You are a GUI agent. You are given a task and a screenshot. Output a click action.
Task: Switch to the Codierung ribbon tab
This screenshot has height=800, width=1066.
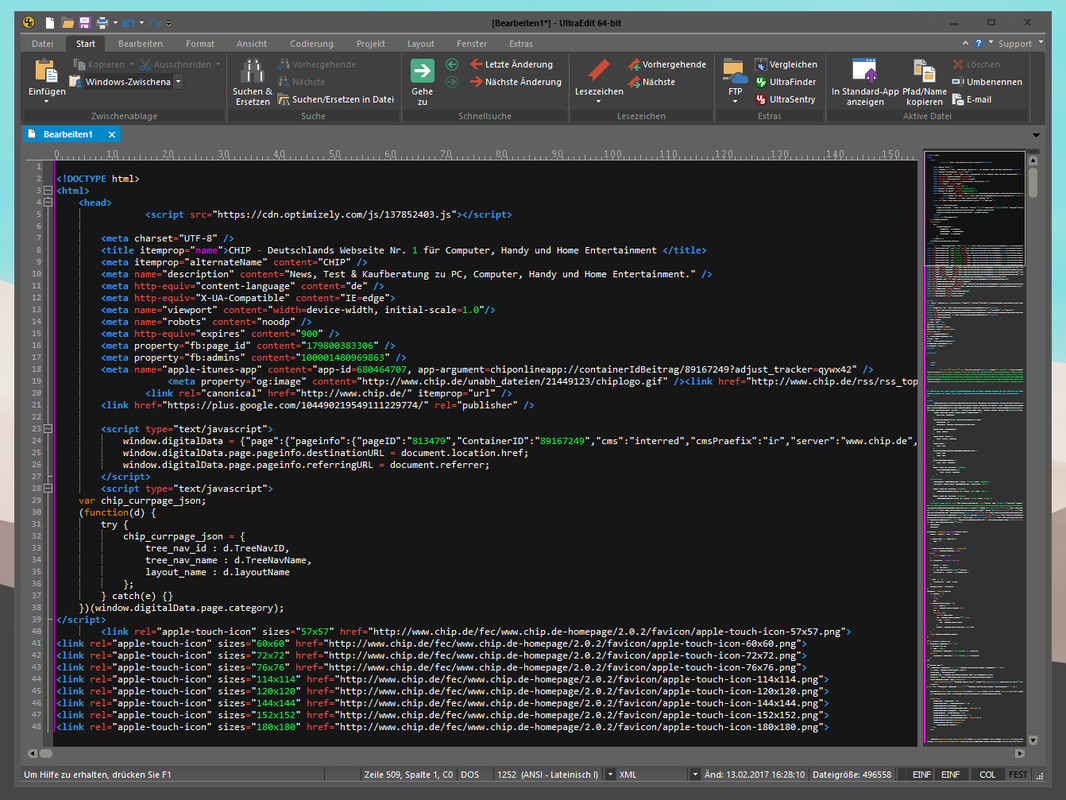coord(311,44)
